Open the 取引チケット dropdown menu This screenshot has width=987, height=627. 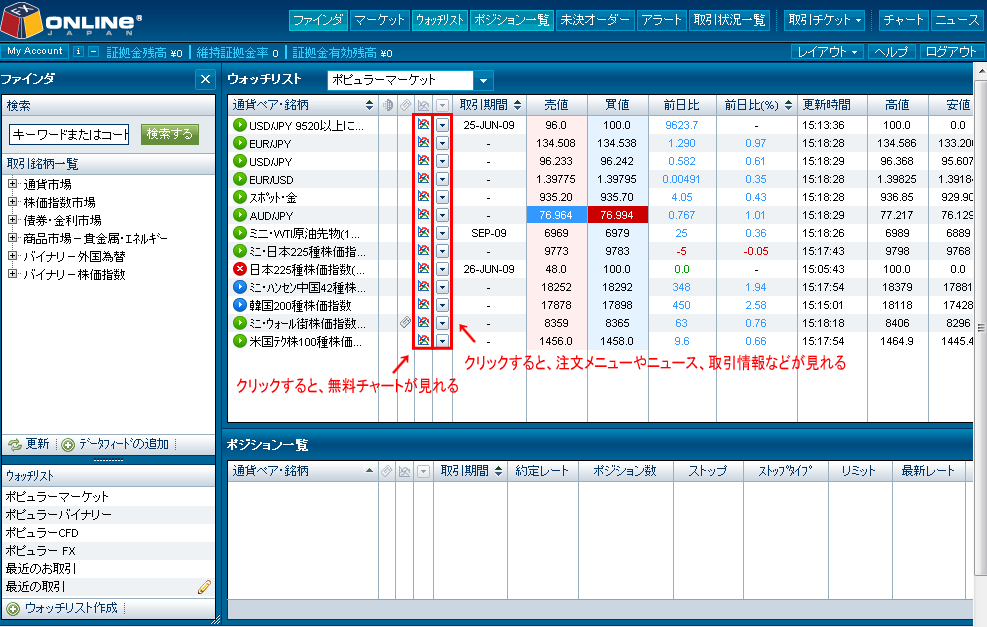click(825, 20)
